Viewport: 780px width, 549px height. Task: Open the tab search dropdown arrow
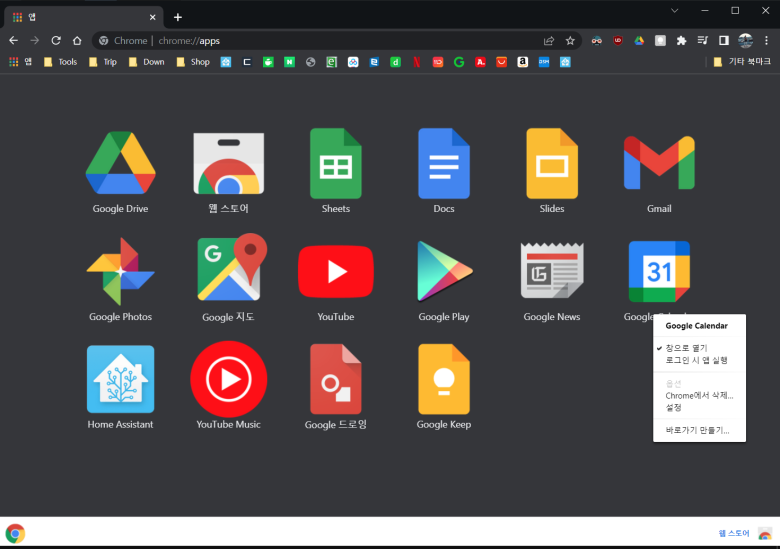coord(675,10)
